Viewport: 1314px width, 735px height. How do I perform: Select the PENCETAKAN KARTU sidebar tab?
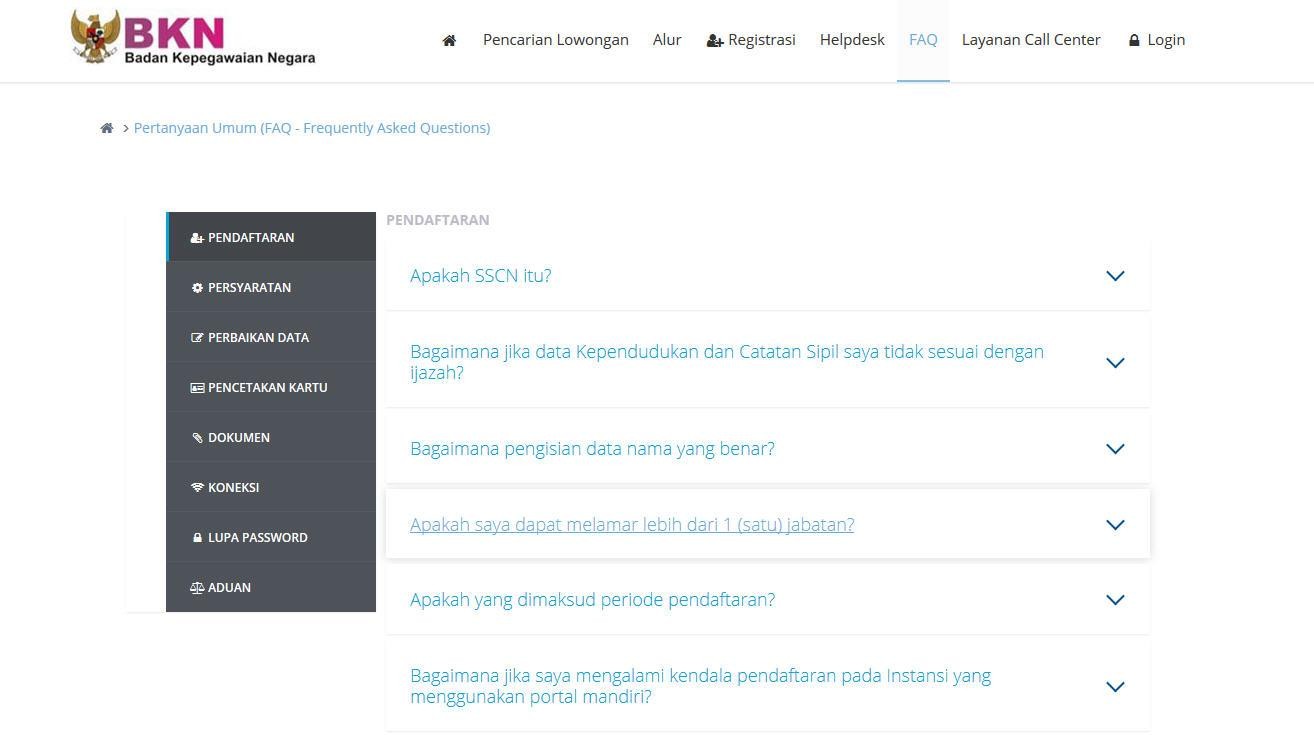click(x=271, y=387)
